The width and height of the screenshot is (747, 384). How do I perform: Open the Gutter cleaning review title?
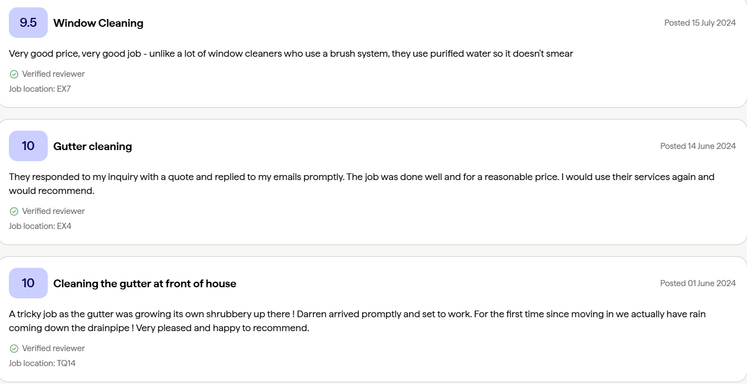92,146
